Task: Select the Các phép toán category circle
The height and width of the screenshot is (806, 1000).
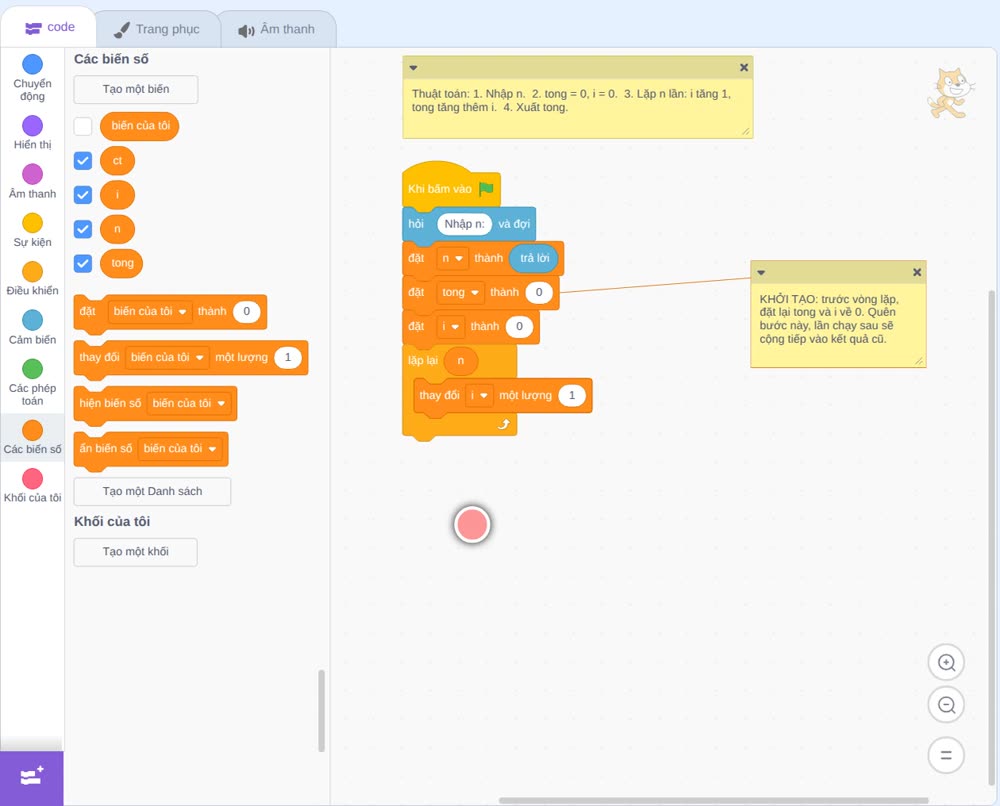Action: 33,369
